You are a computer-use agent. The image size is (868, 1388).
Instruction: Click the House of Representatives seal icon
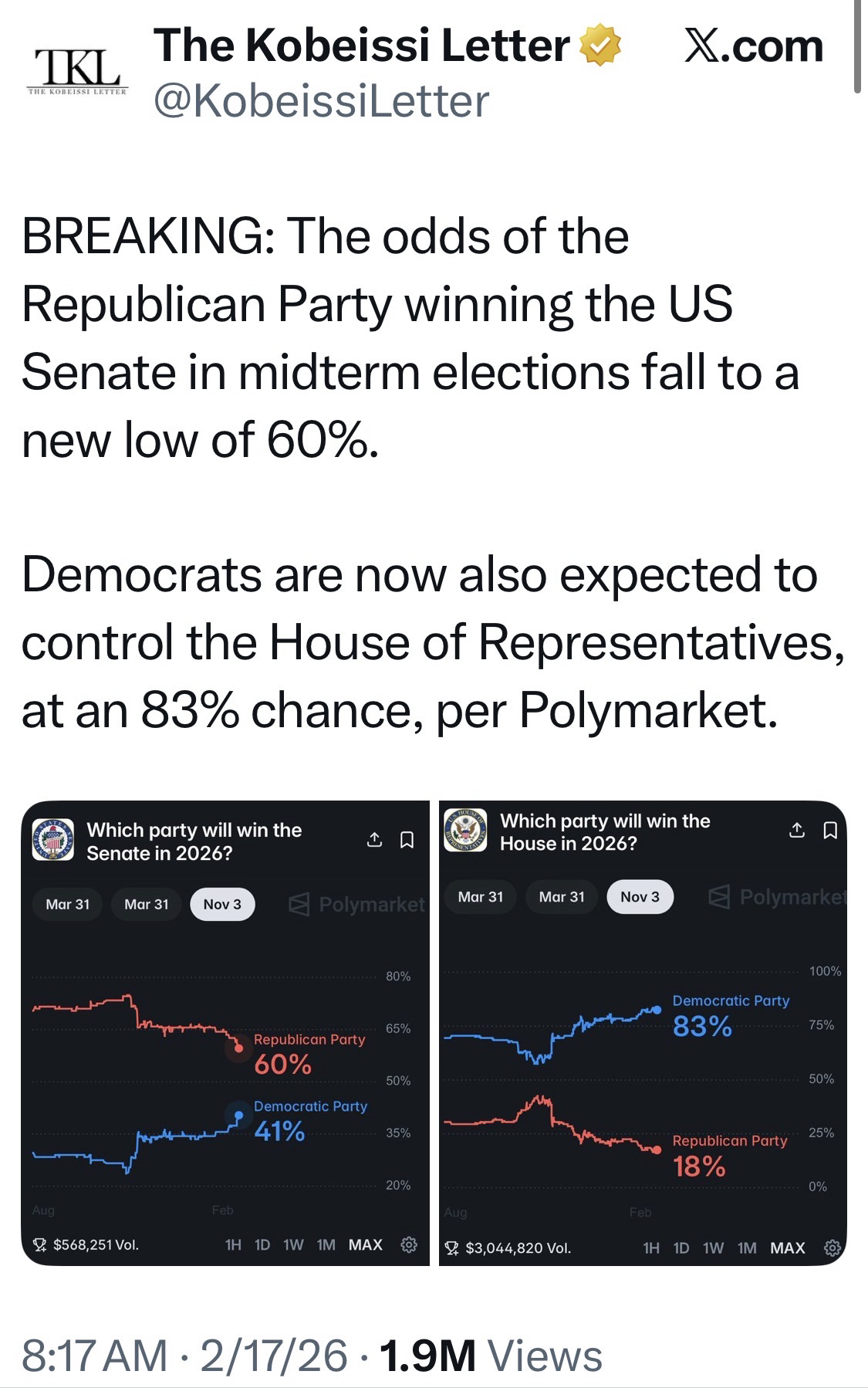click(x=465, y=831)
